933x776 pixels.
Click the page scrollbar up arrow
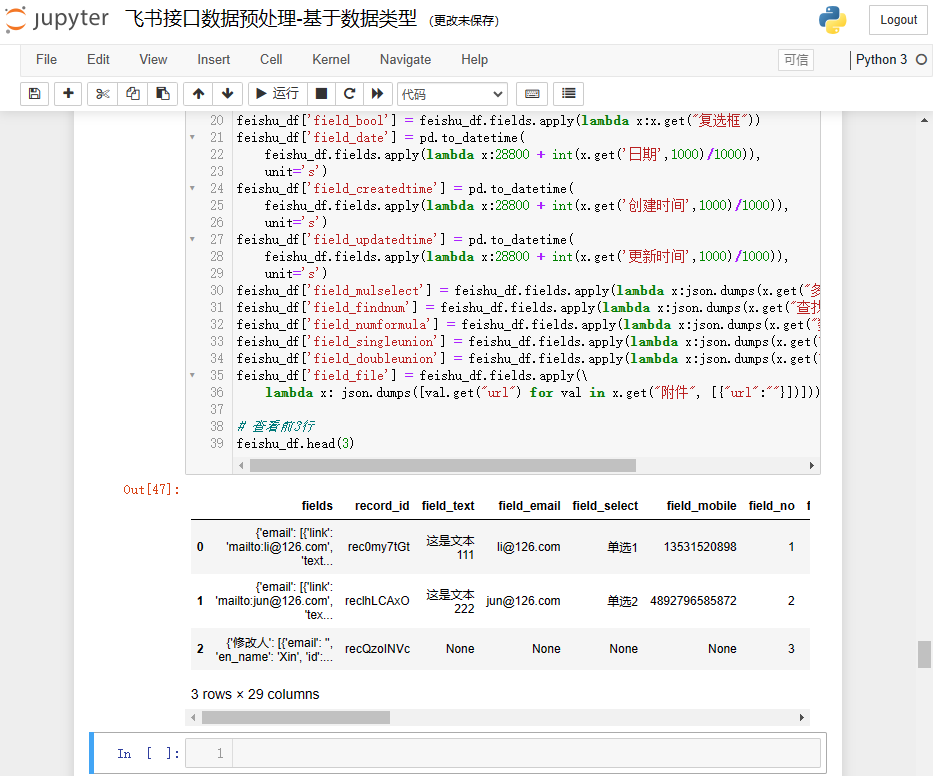924,120
